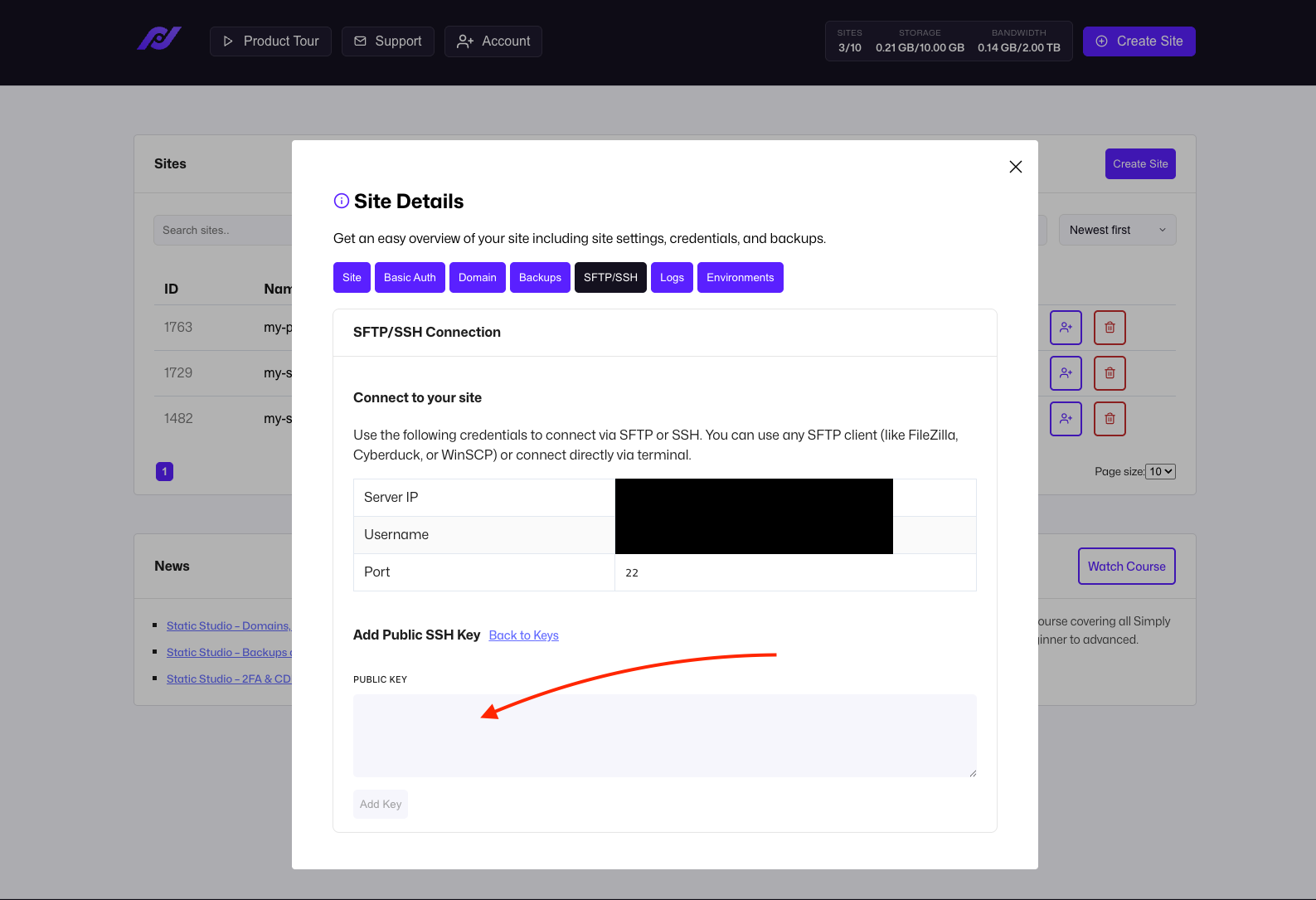Close the Site Details dialog
The height and width of the screenshot is (900, 1316).
click(x=1016, y=167)
